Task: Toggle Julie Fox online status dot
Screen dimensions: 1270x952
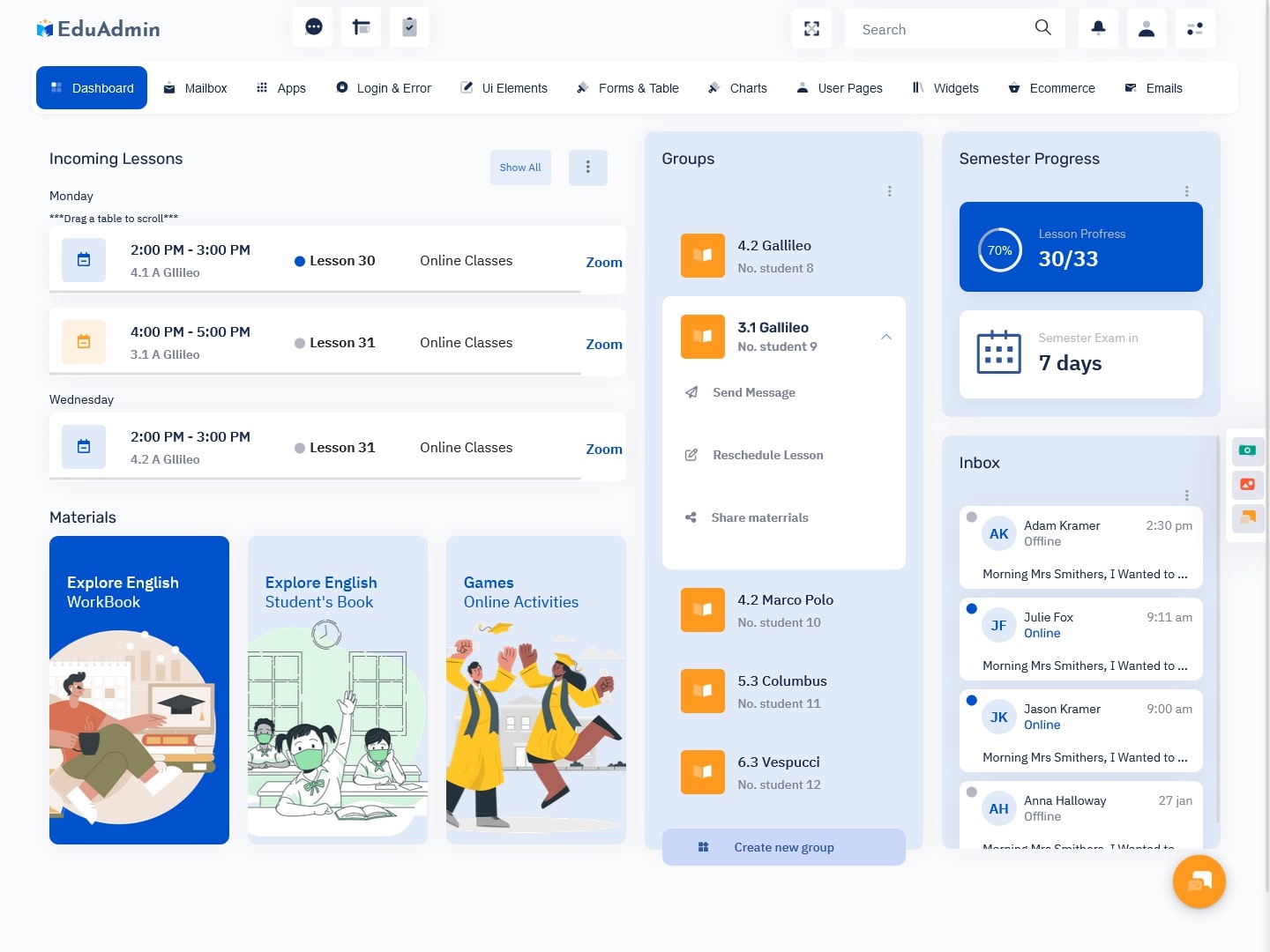Action: (971, 608)
